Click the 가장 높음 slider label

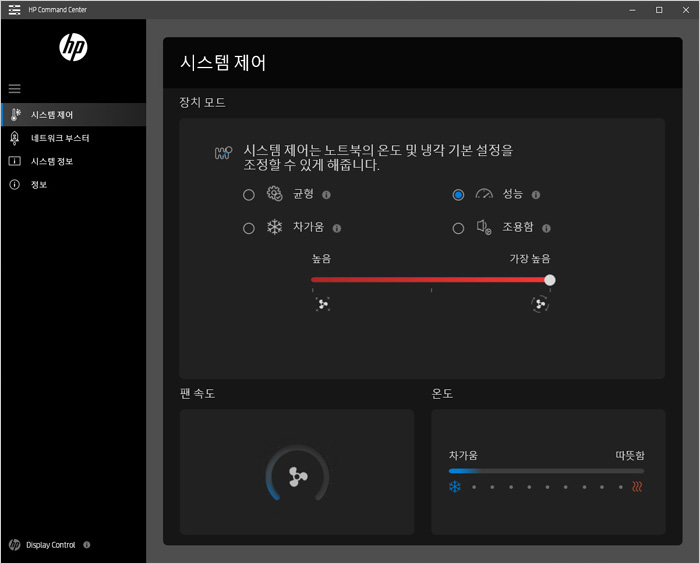530,259
